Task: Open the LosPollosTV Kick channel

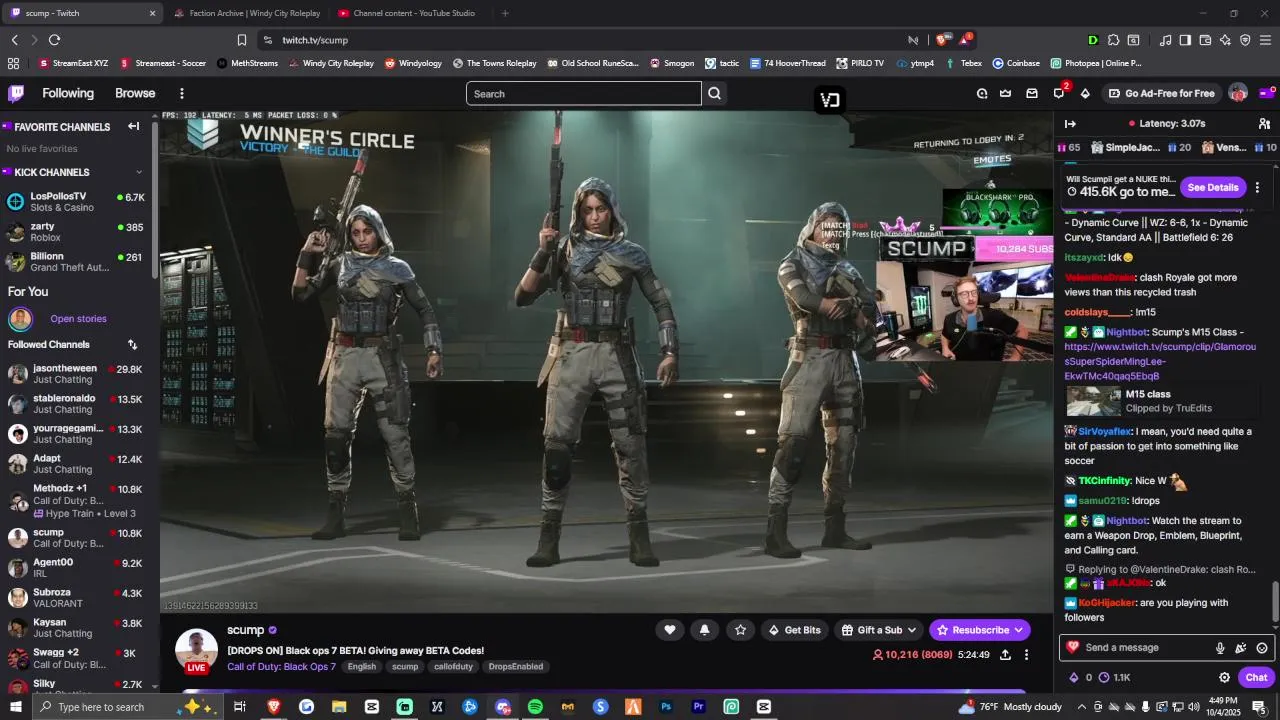Action: tap(75, 201)
